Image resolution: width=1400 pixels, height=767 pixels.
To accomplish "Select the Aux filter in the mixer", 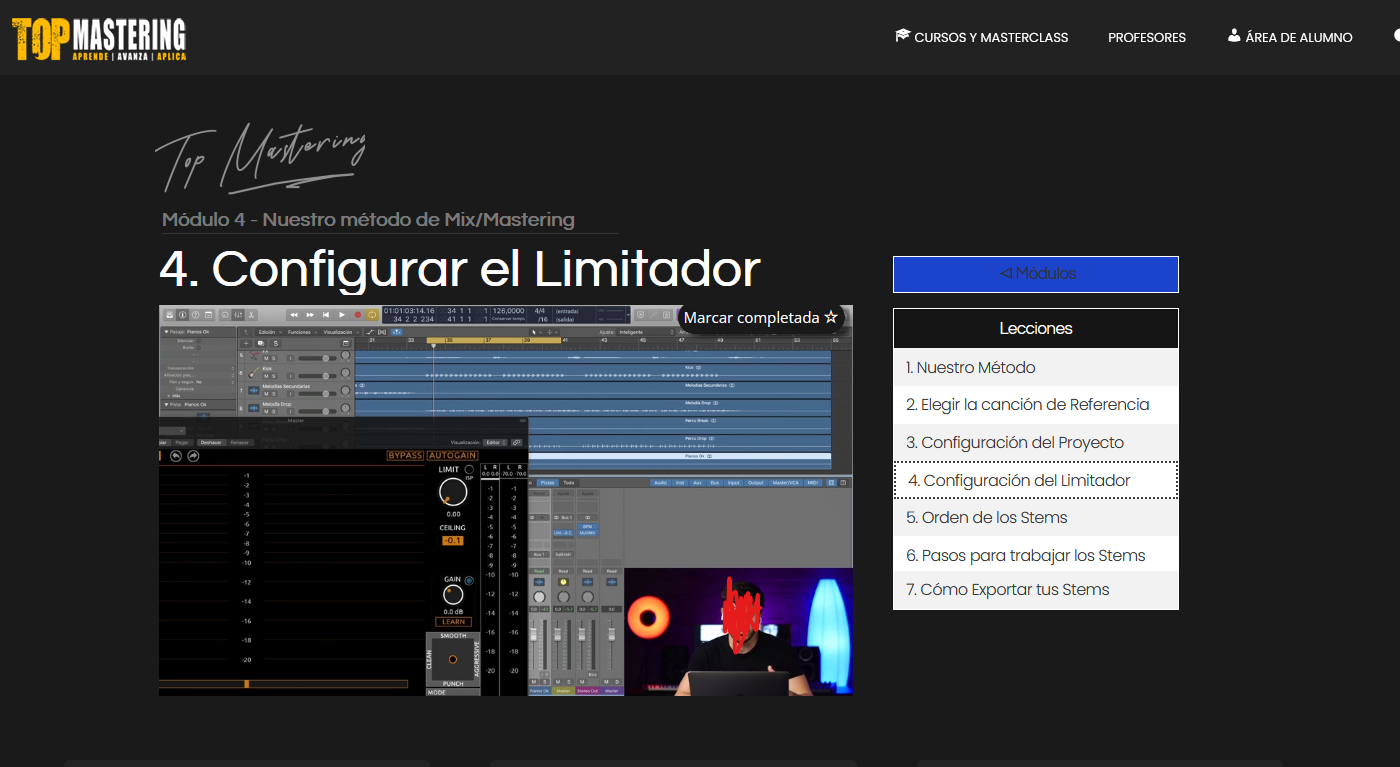I will pyautogui.click(x=697, y=483).
